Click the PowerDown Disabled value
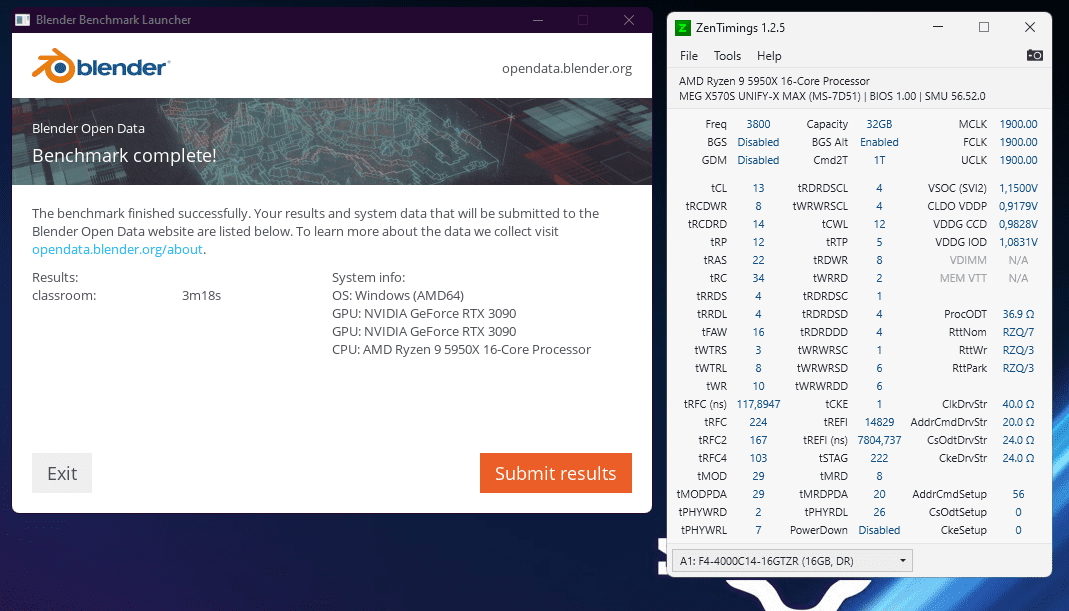 tap(879, 531)
